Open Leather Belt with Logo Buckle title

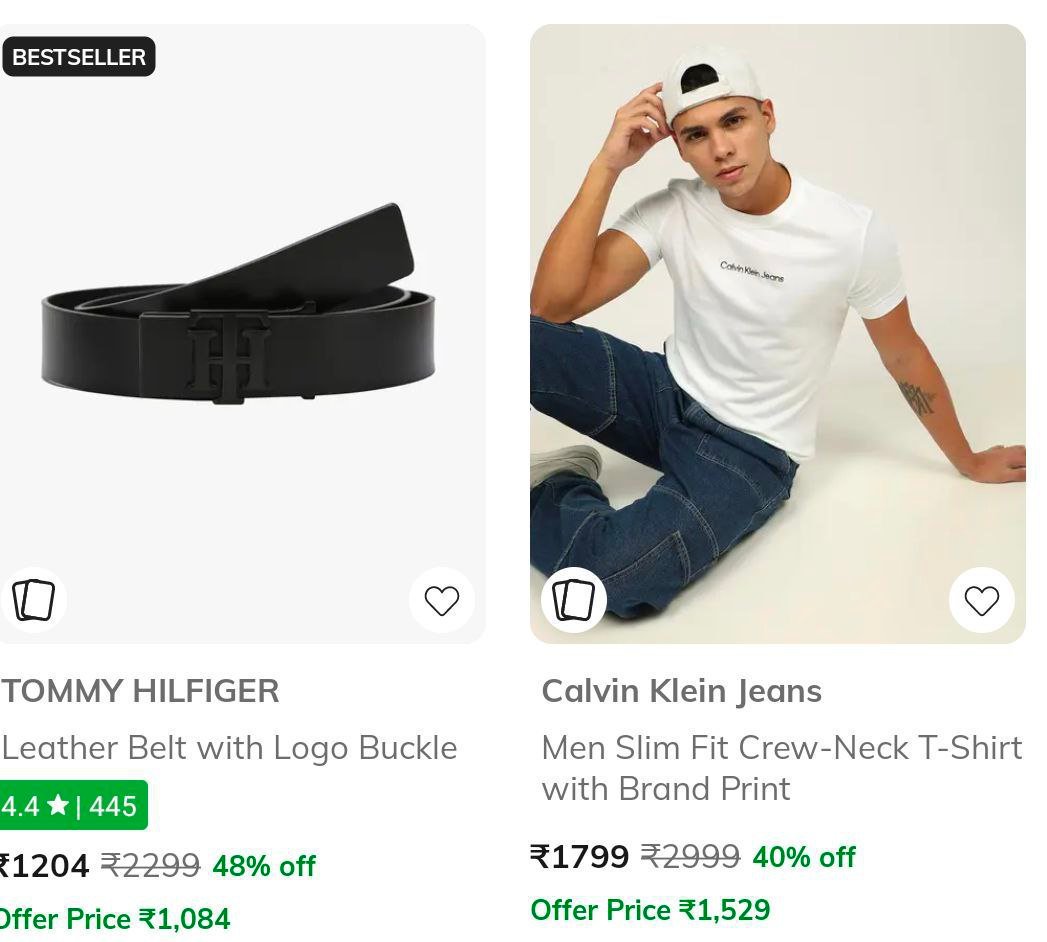point(229,748)
